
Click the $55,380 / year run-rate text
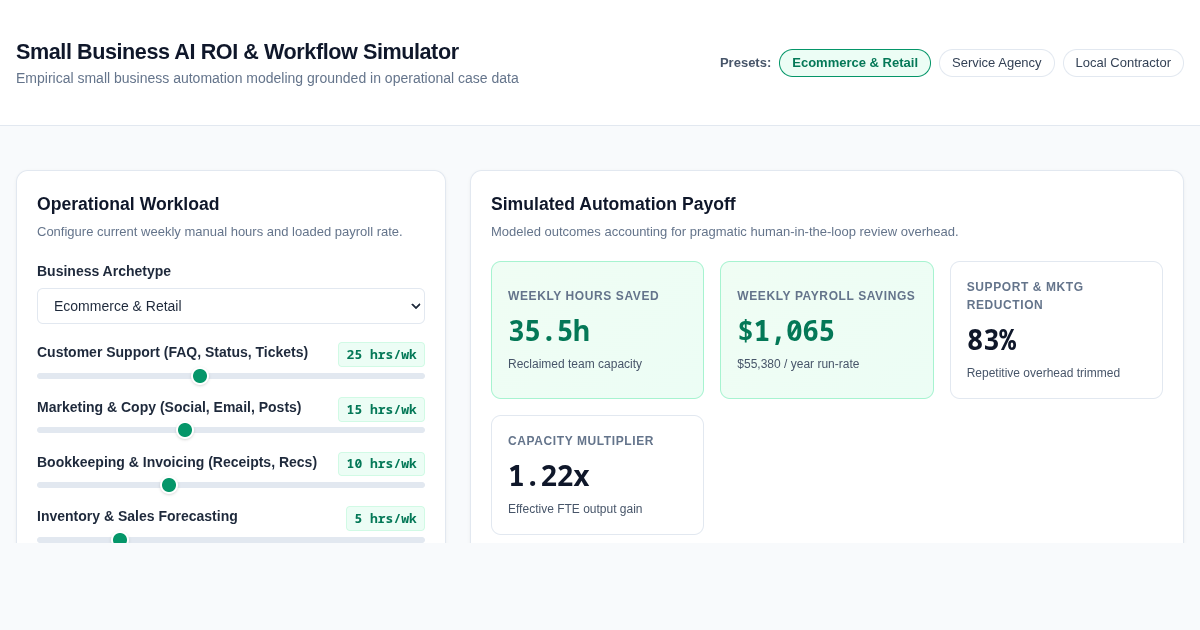click(x=798, y=364)
